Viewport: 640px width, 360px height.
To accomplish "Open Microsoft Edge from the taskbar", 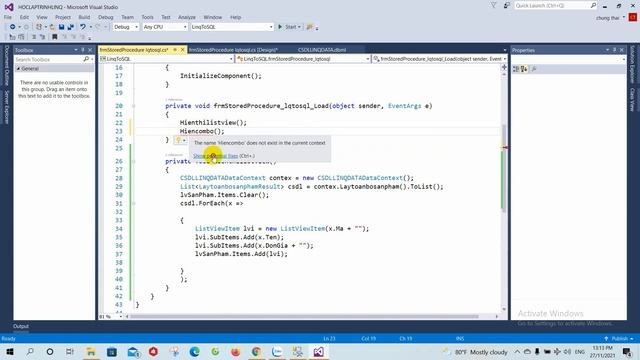I will (195, 351).
